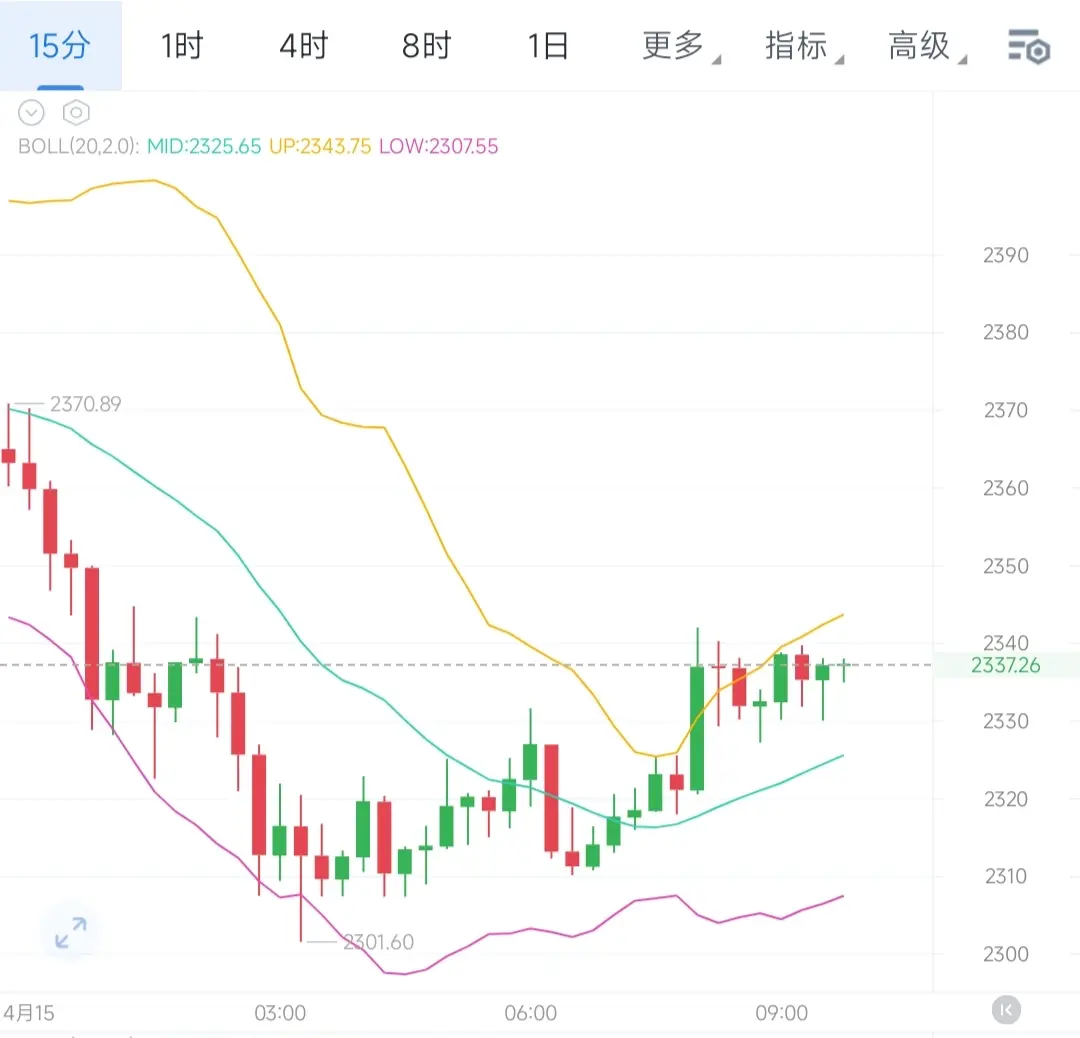This screenshot has width=1080, height=1038.
Task: Switch to the 1时 timeframe
Action: (x=182, y=45)
